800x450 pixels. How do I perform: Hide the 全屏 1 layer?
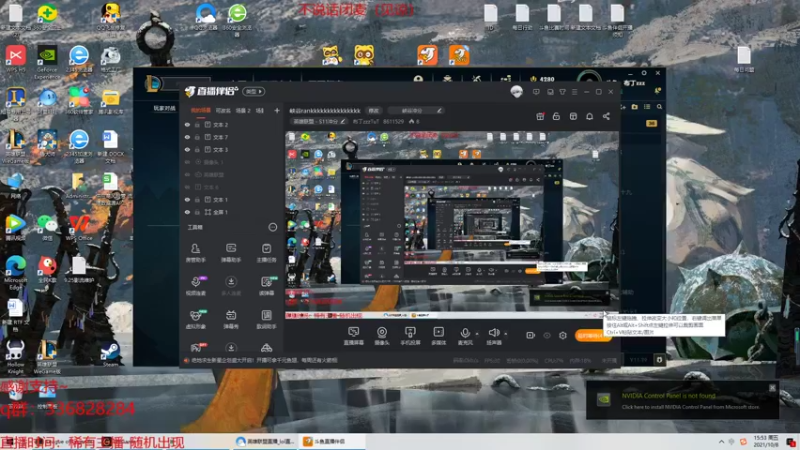pyautogui.click(x=187, y=212)
